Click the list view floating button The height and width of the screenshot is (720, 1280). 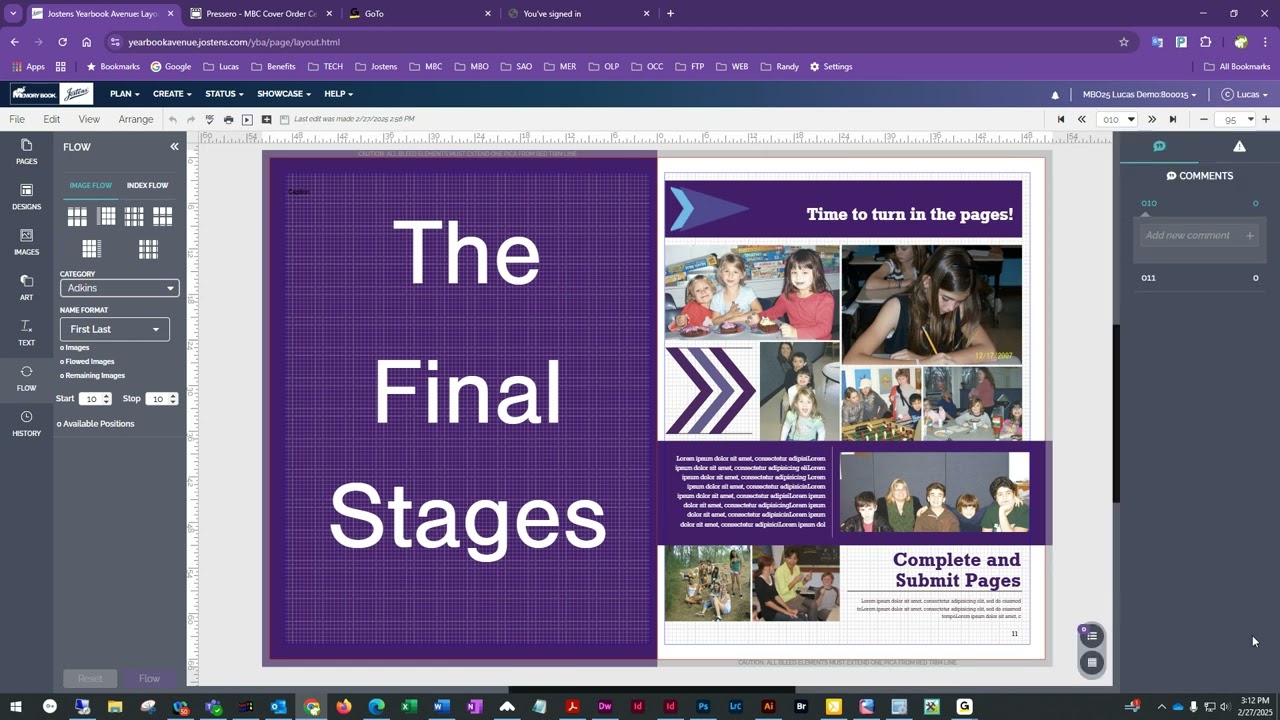tap(1092, 636)
